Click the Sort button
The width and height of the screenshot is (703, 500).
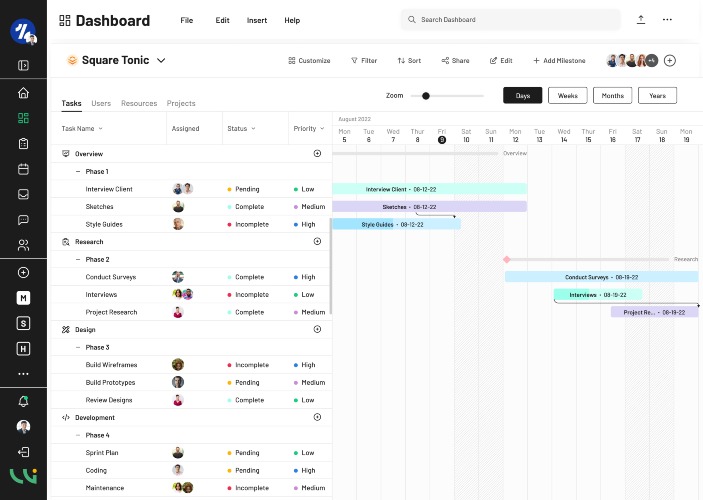(x=409, y=61)
